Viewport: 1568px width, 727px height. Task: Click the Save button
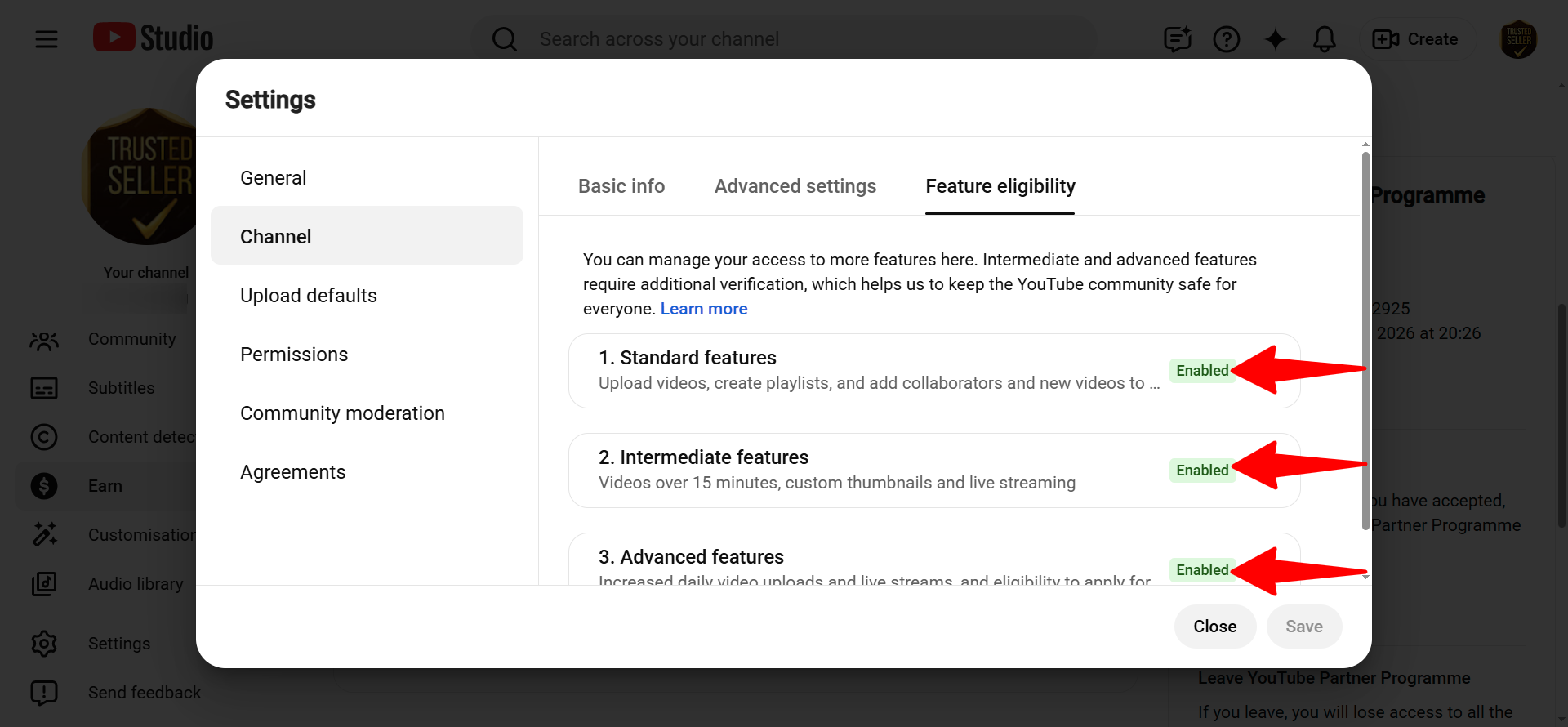pos(1304,627)
